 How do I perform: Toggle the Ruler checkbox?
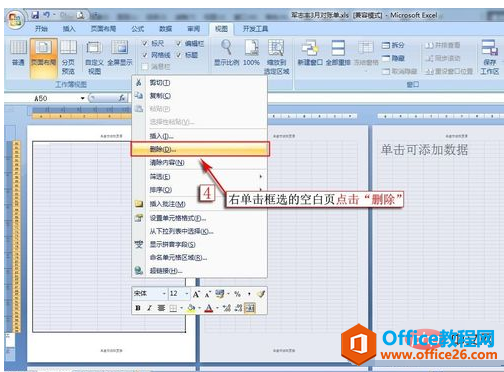tap(145, 43)
